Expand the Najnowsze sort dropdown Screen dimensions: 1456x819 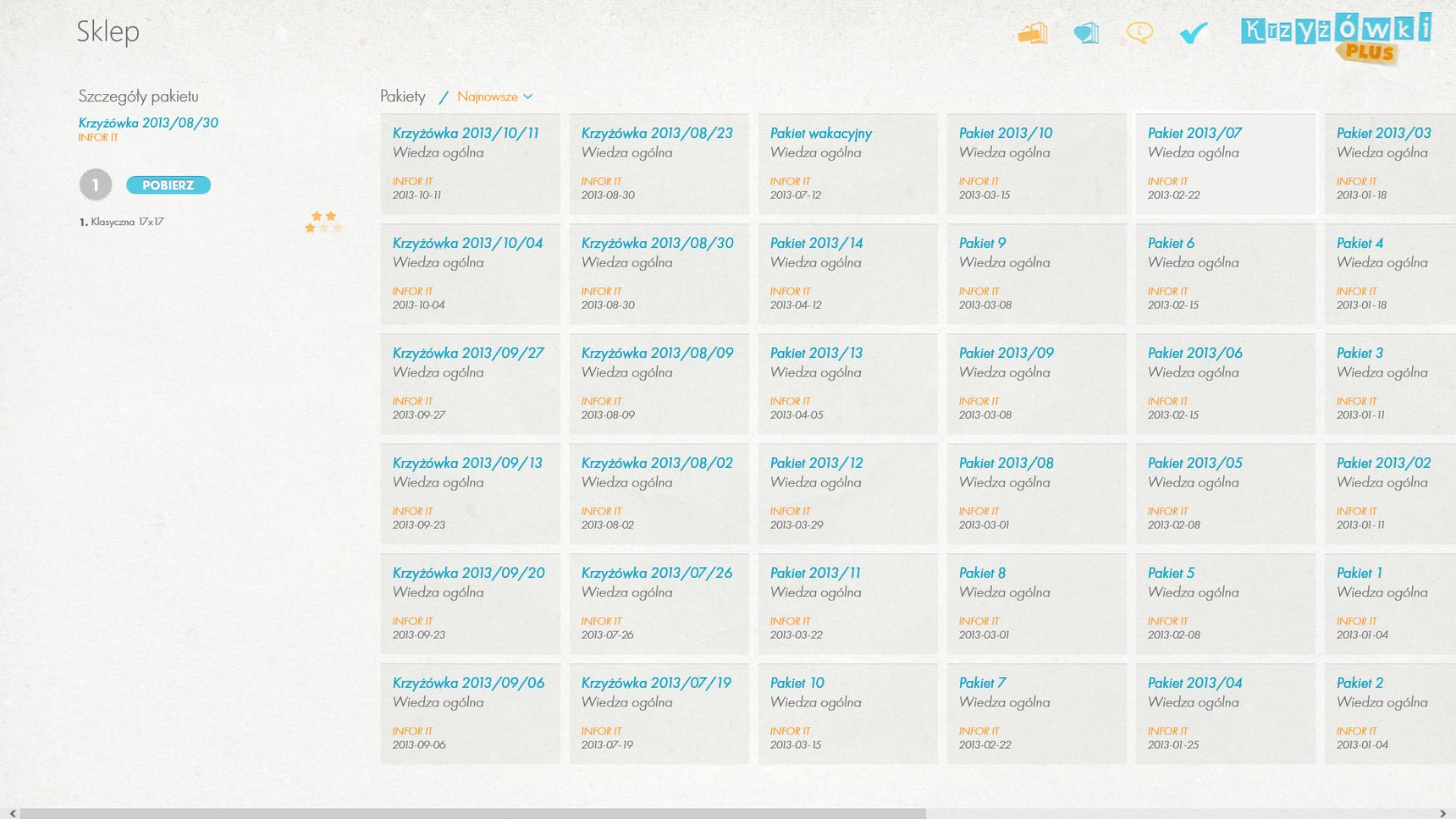coord(494,96)
